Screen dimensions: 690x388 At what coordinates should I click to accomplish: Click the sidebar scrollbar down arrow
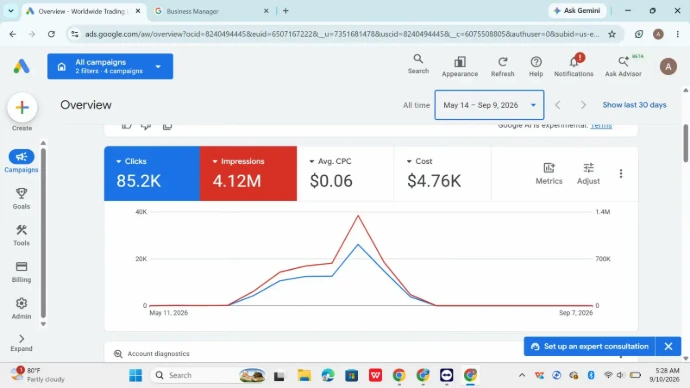coord(43,324)
